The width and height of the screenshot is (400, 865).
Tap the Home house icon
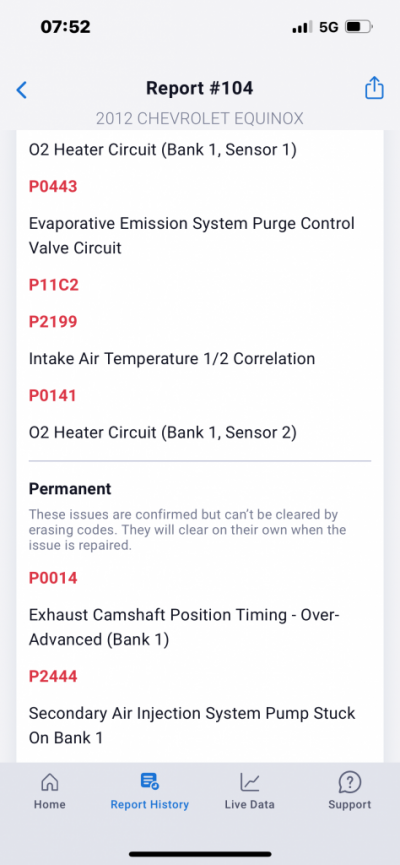click(50, 781)
